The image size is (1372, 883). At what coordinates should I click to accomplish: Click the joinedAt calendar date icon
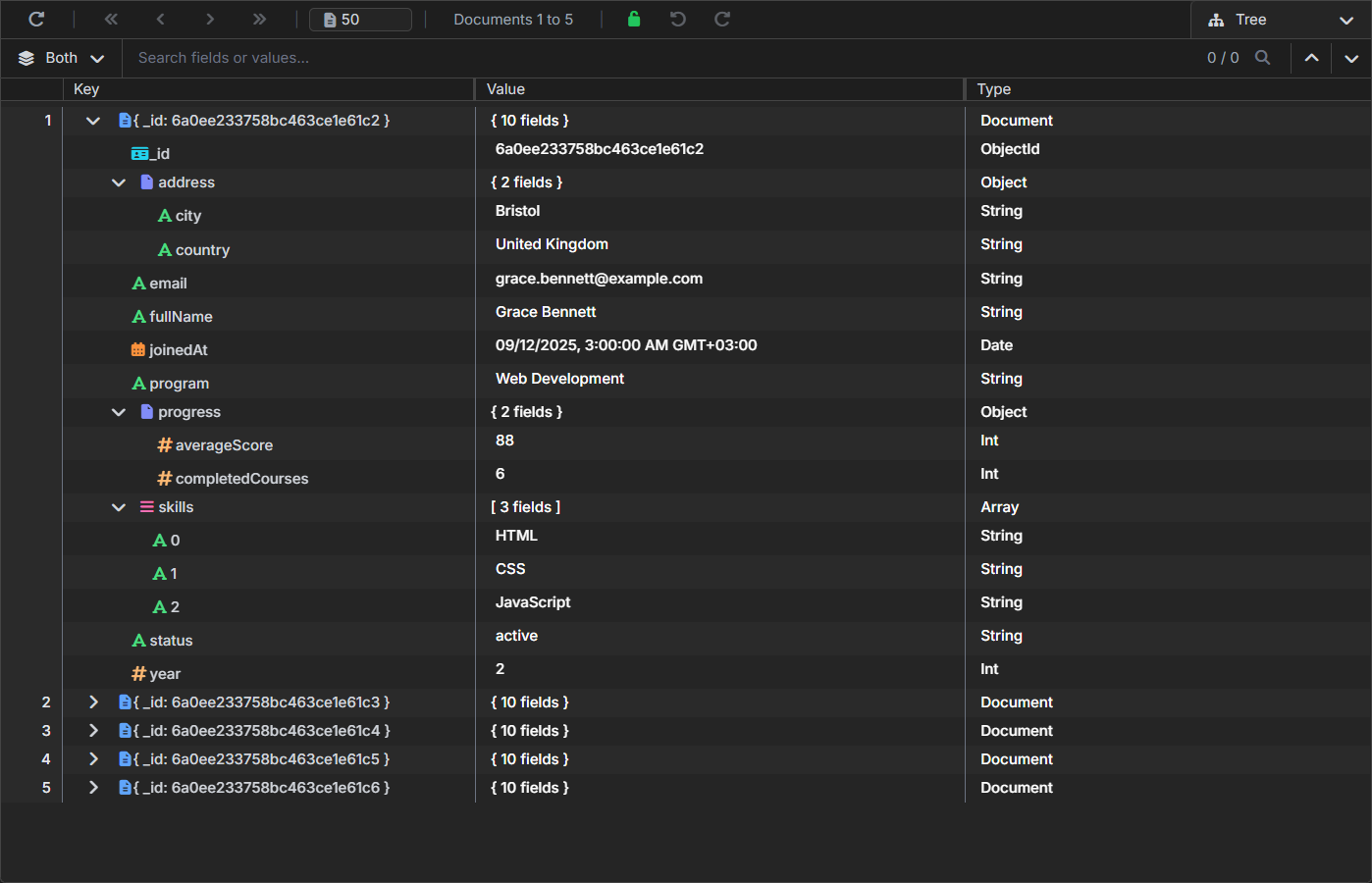[x=138, y=350]
